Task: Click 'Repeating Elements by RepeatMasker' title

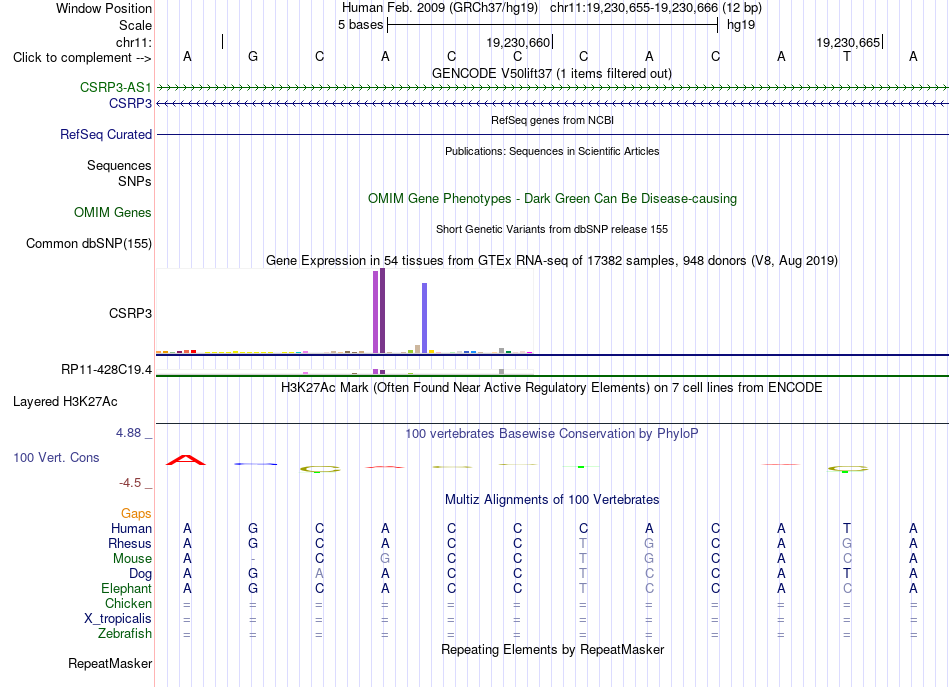Action: click(552, 650)
